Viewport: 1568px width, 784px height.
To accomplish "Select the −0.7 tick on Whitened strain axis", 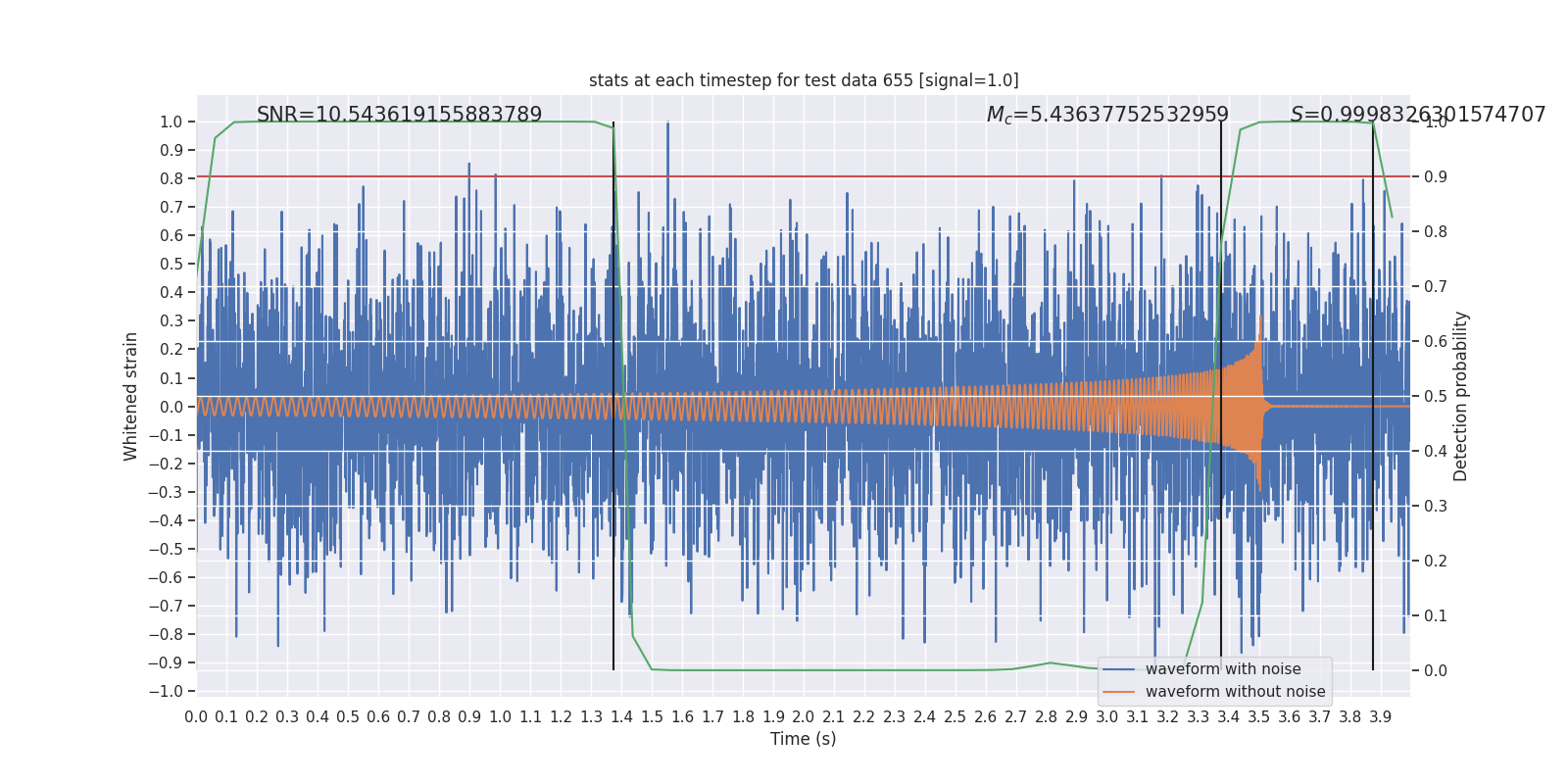I will tap(166, 606).
